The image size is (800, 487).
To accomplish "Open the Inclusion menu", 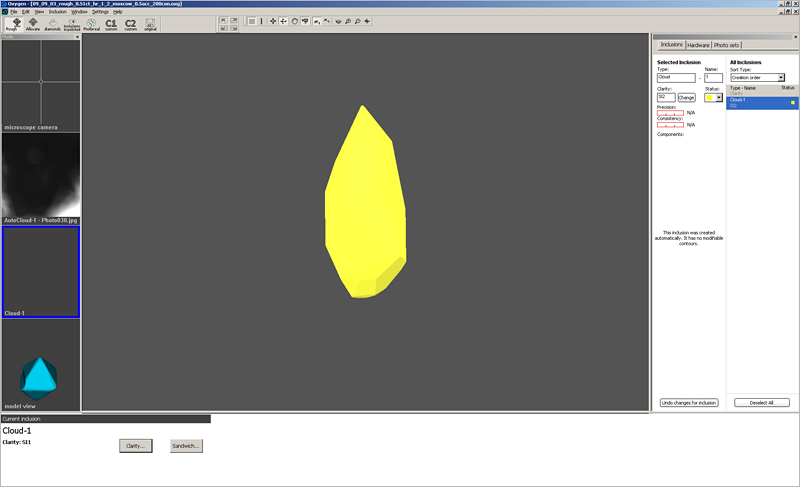I will (x=58, y=11).
